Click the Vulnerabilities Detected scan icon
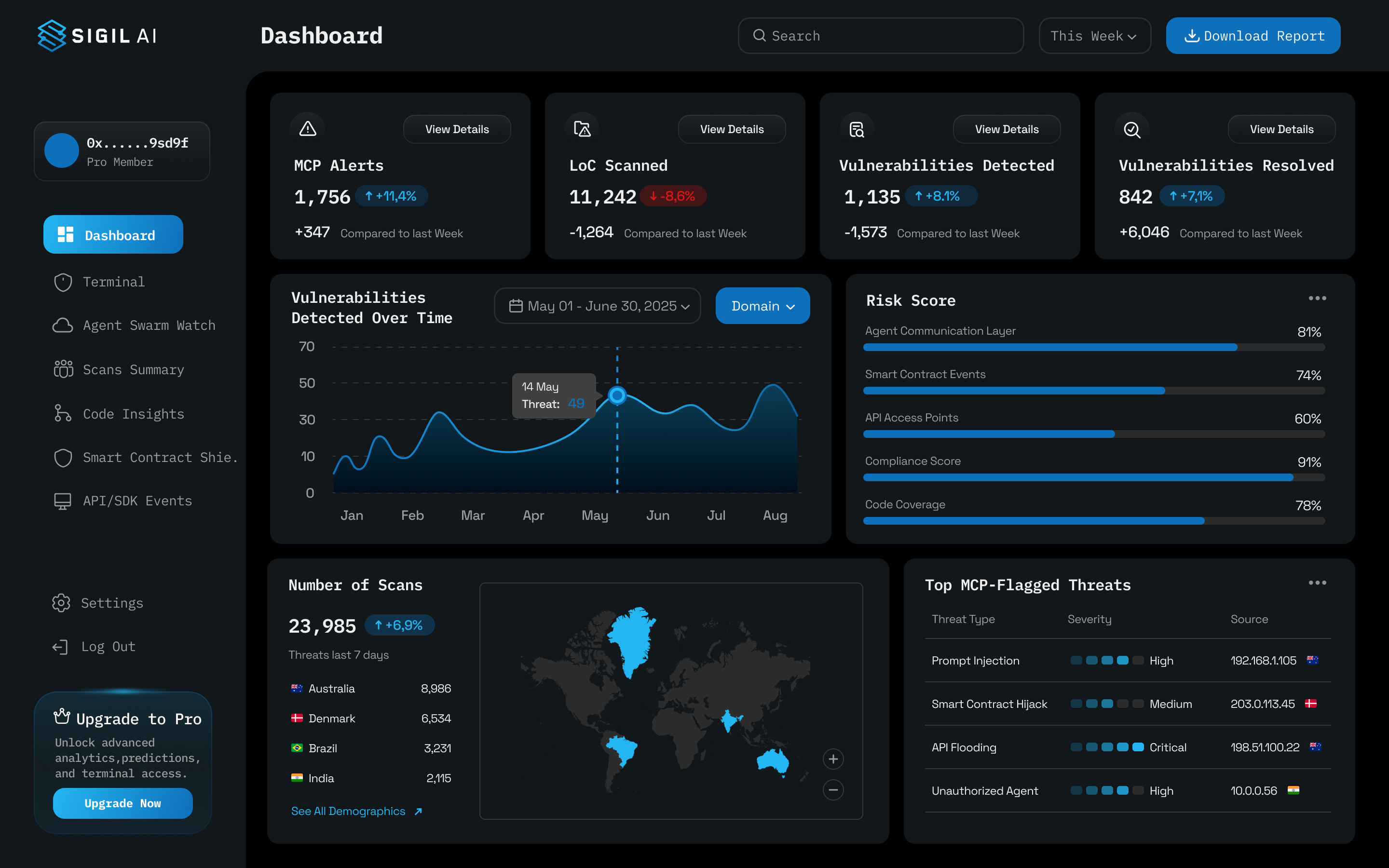 click(x=857, y=130)
